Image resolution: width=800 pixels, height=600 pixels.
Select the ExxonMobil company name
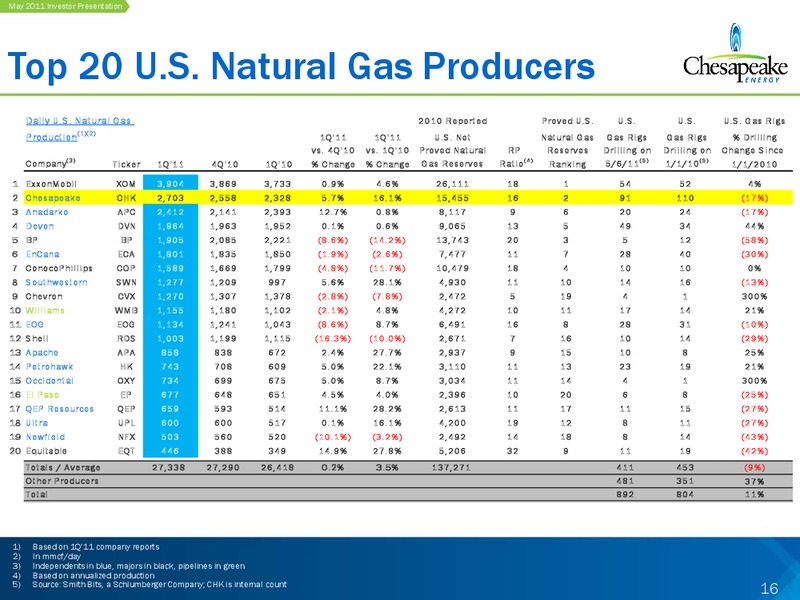click(51, 184)
